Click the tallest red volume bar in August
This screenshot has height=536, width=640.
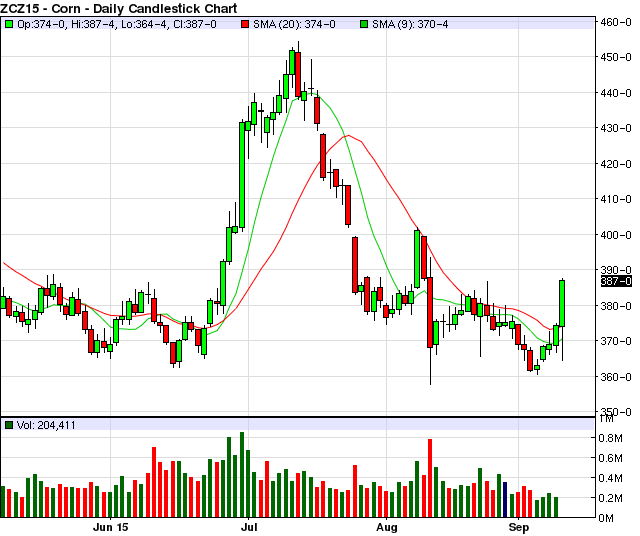(x=430, y=478)
